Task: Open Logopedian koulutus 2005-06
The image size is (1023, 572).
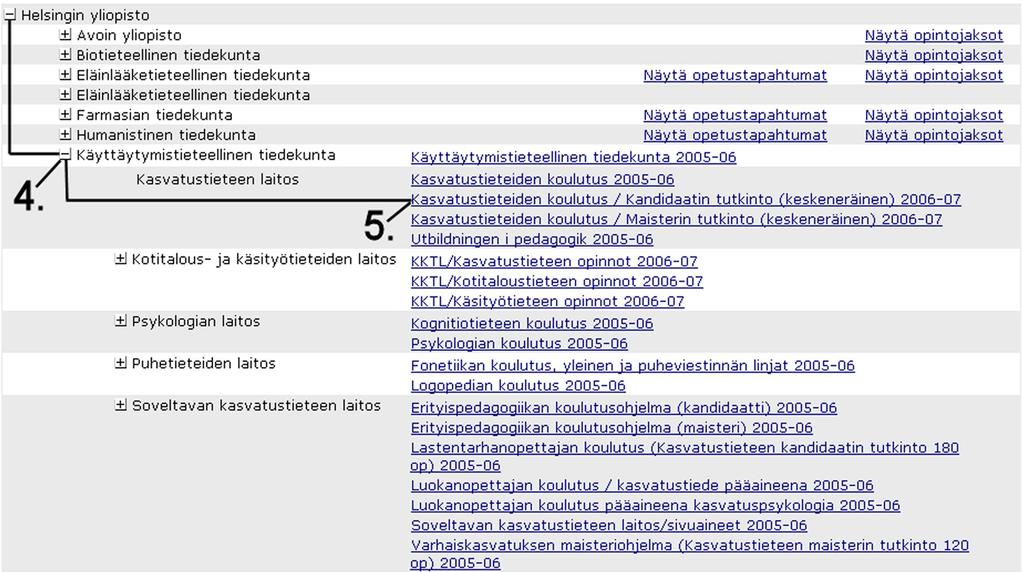Action: [x=518, y=385]
